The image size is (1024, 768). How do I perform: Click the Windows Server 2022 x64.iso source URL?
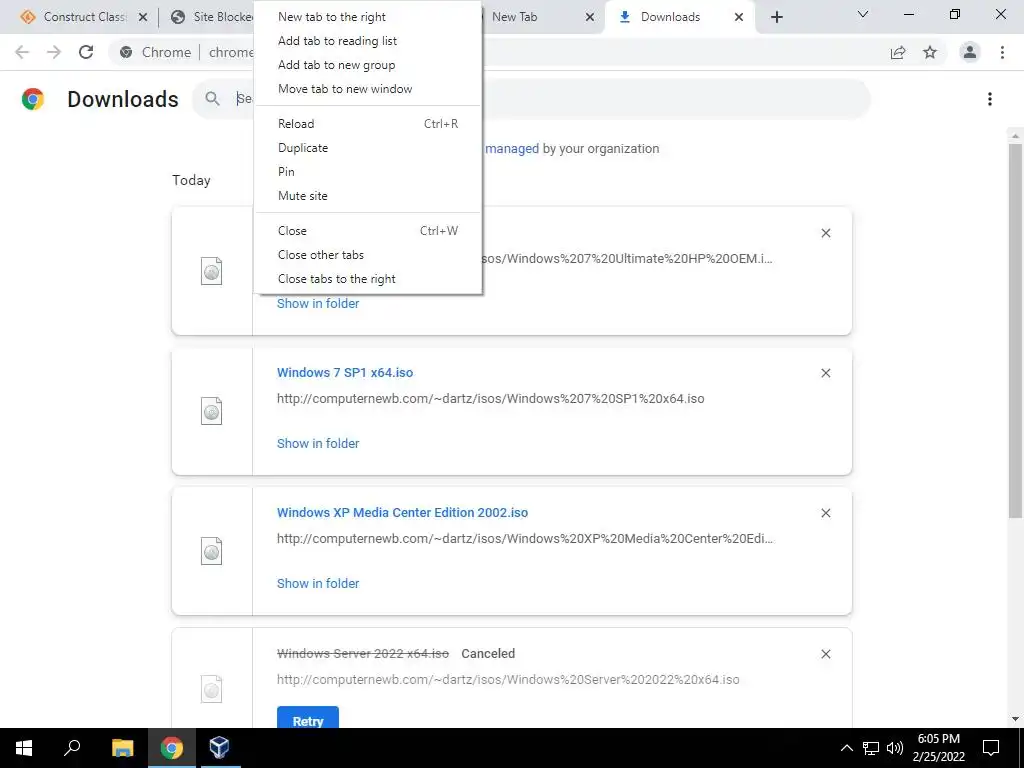click(508, 680)
